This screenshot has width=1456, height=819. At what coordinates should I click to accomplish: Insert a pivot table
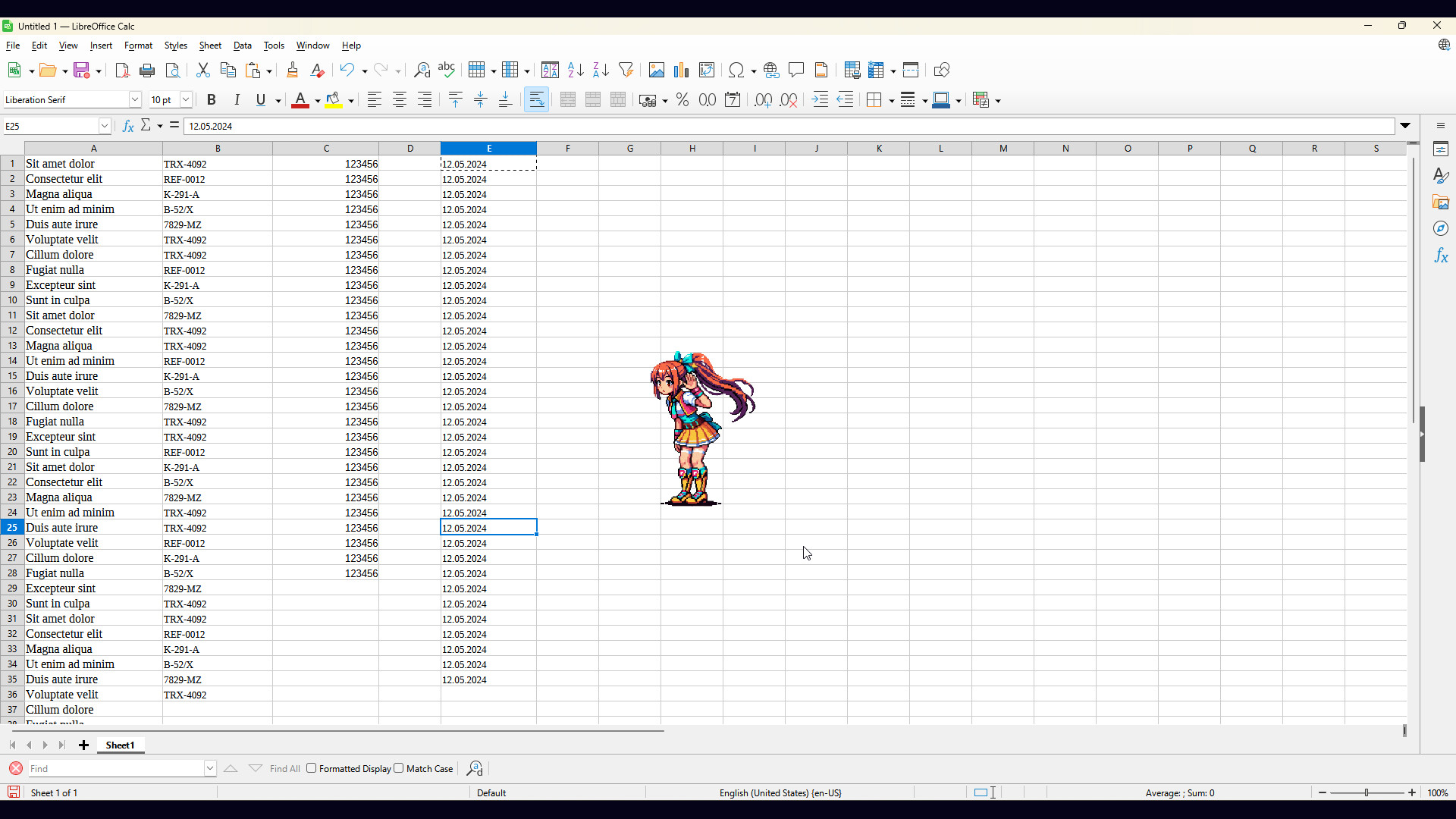708,70
